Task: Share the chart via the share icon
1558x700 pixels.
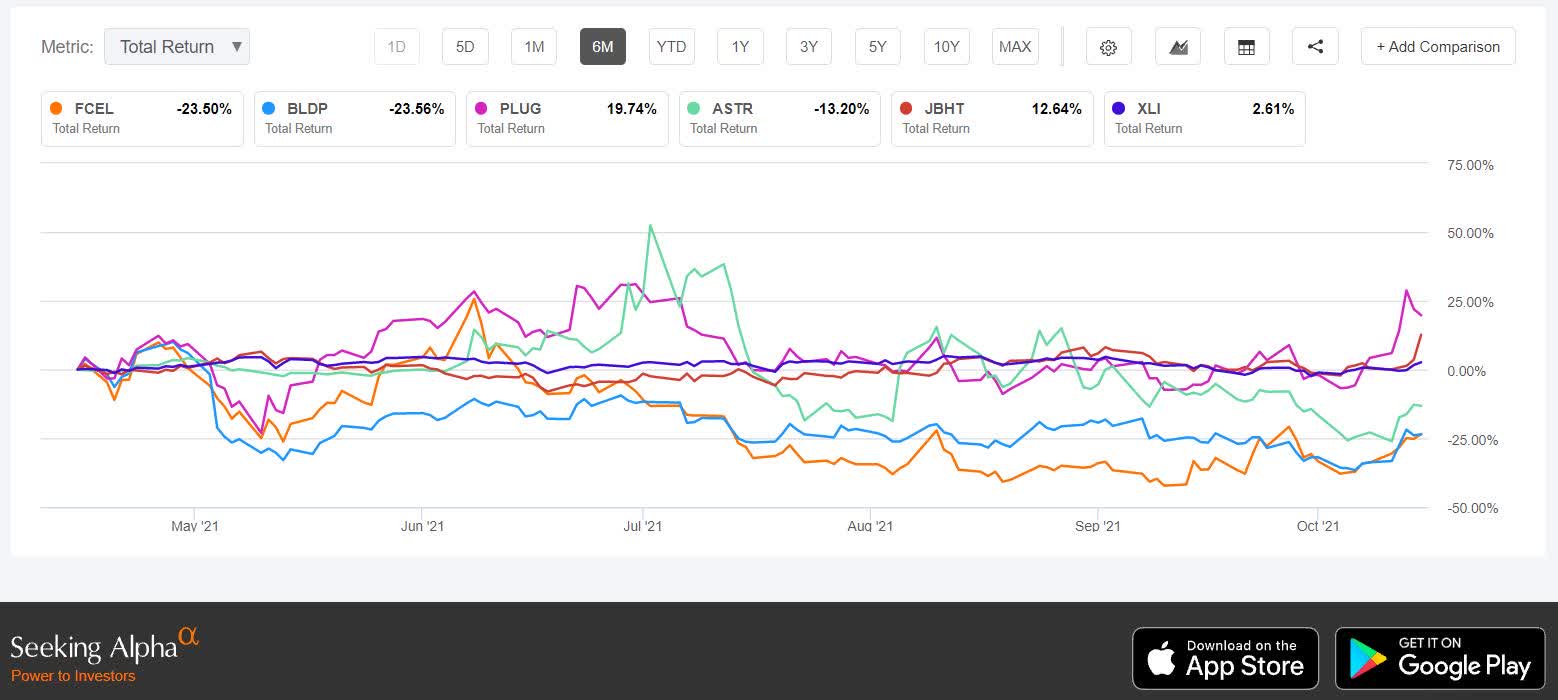Action: pyautogui.click(x=1314, y=46)
